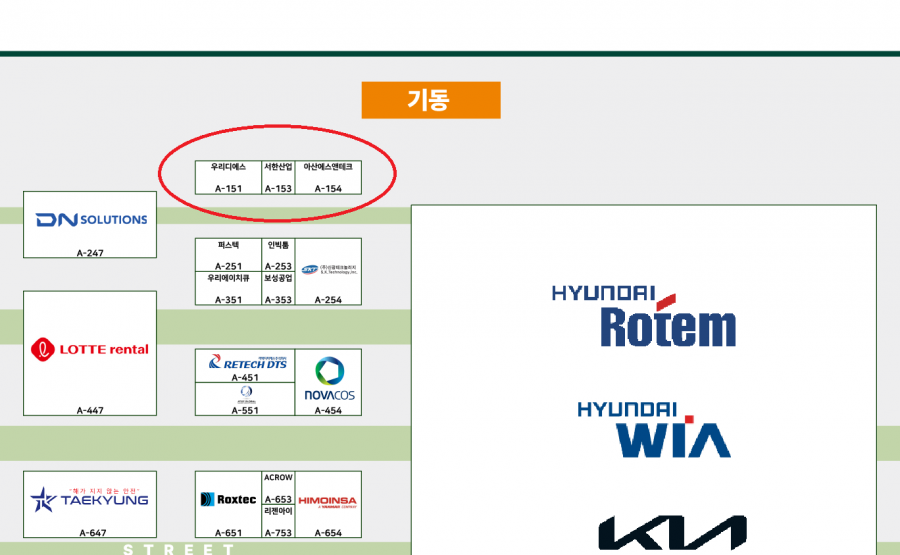Click booth number A-253
The height and width of the screenshot is (555, 900).
278,266
